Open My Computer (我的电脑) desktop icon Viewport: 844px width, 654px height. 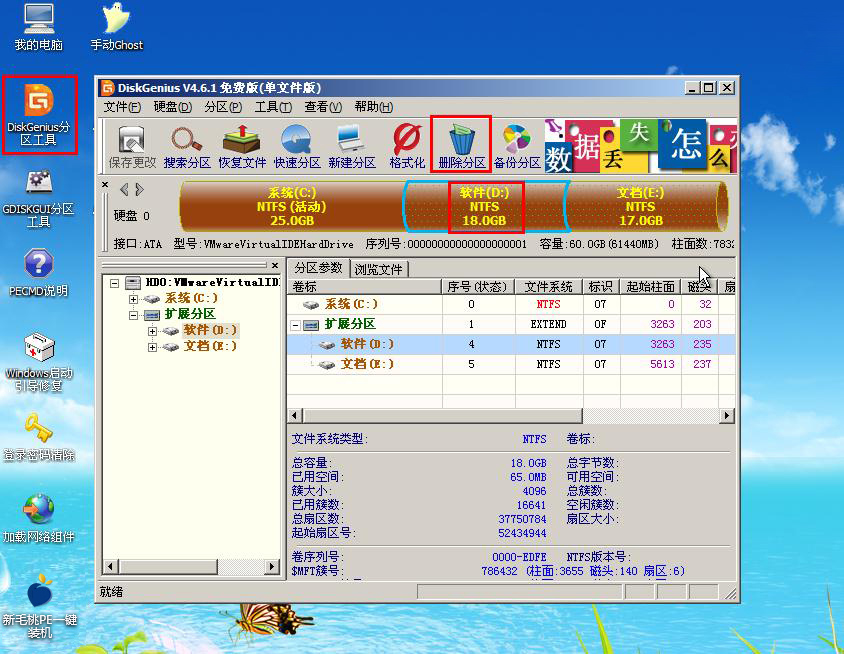point(38,27)
